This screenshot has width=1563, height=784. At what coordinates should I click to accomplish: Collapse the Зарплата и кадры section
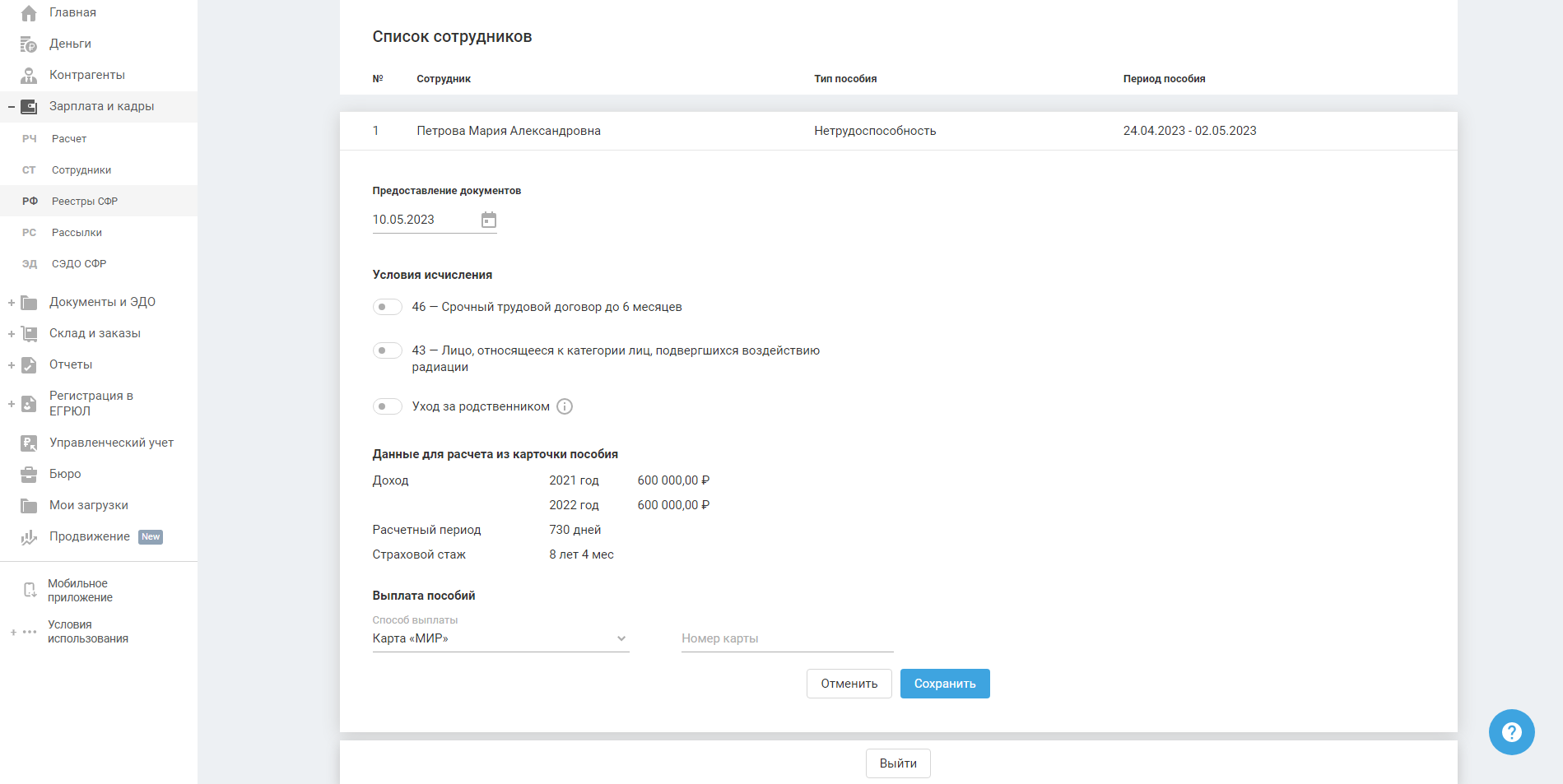pyautogui.click(x=12, y=107)
